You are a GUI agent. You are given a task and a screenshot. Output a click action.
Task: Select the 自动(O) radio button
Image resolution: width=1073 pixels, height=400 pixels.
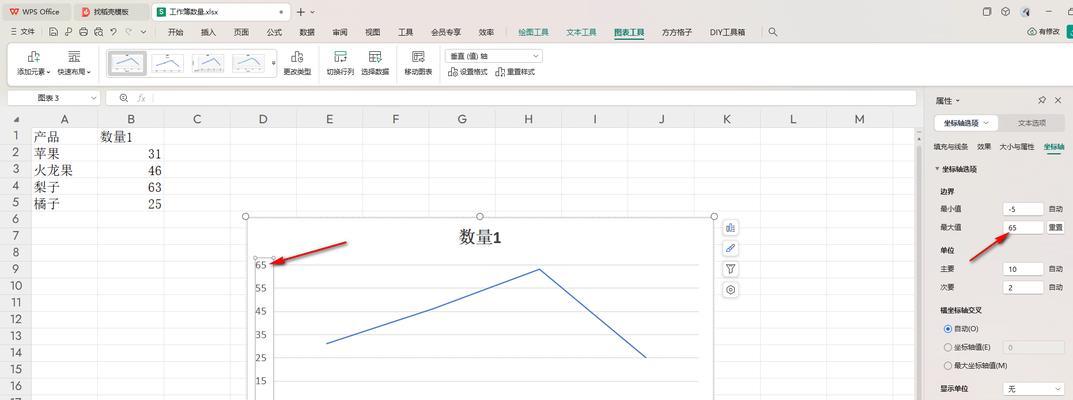[948, 329]
